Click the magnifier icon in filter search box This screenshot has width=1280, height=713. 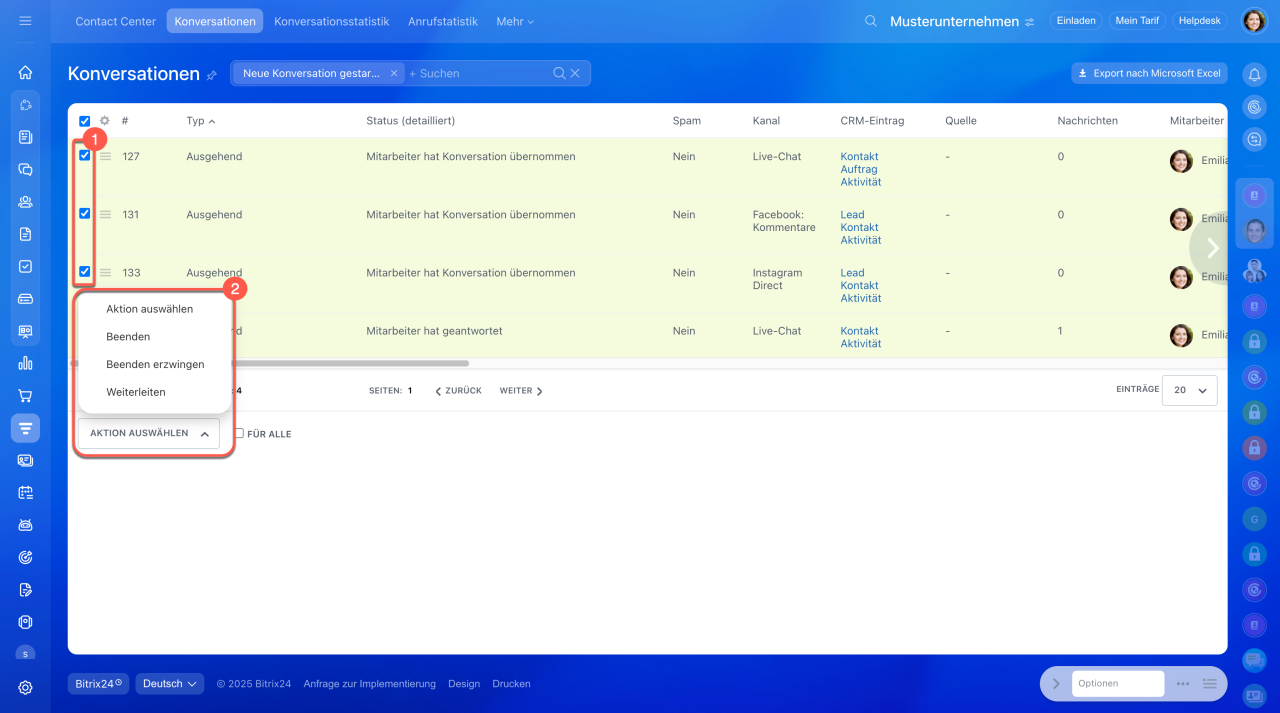pyautogui.click(x=559, y=73)
